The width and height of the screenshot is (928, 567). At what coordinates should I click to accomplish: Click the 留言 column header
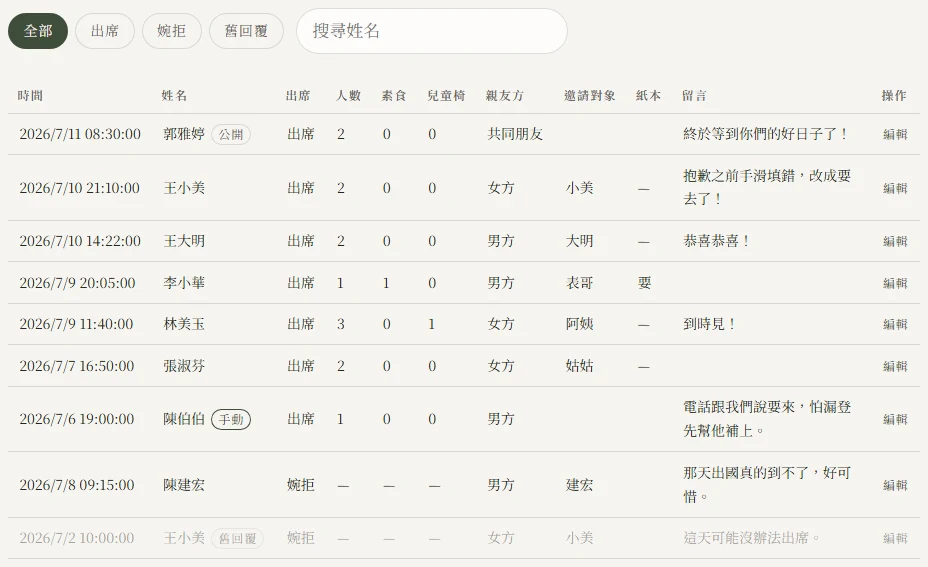694,96
